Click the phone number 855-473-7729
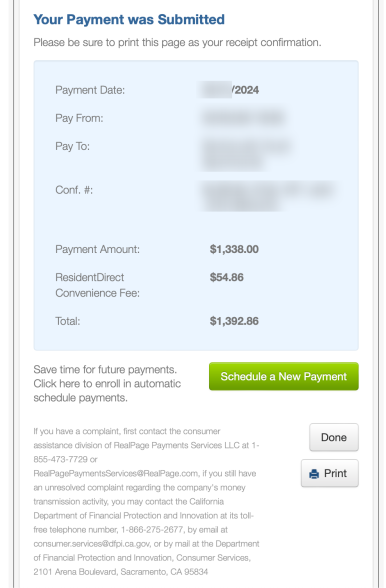 click(60, 459)
